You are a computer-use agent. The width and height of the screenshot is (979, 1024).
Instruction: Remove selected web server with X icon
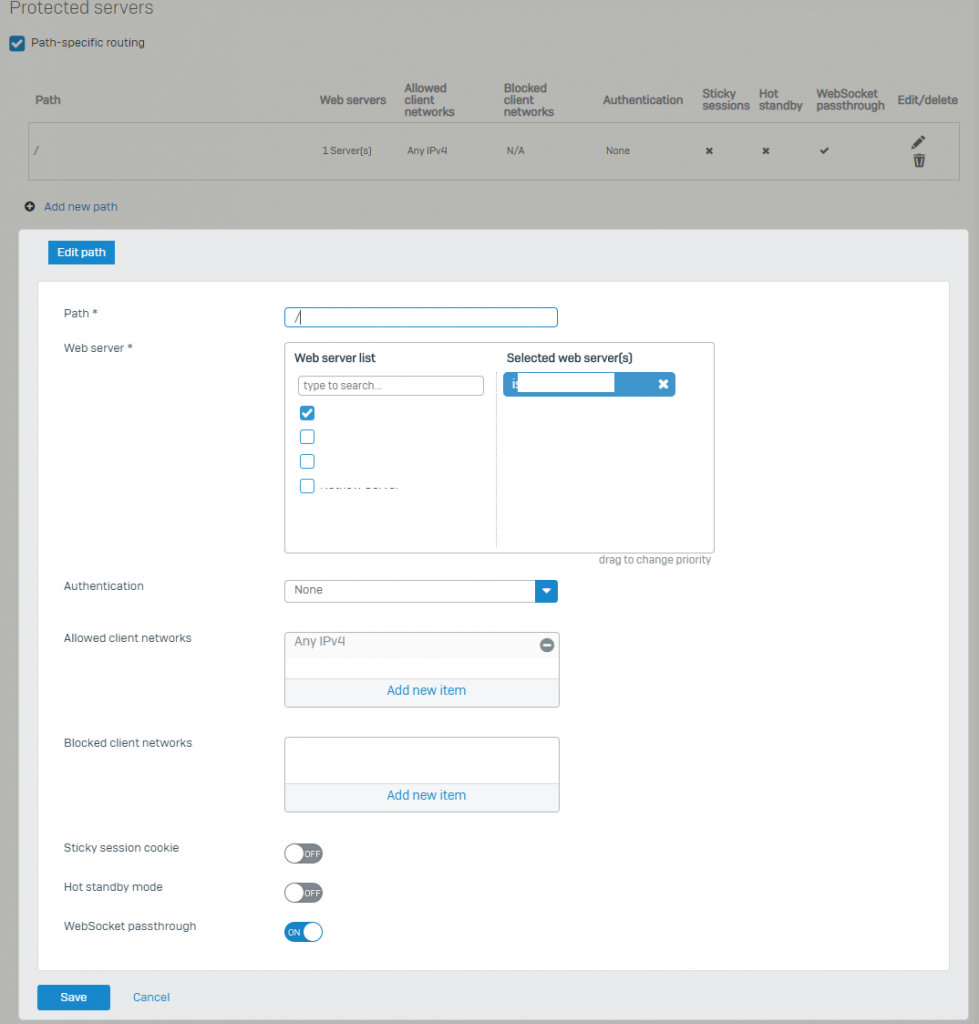pos(662,384)
